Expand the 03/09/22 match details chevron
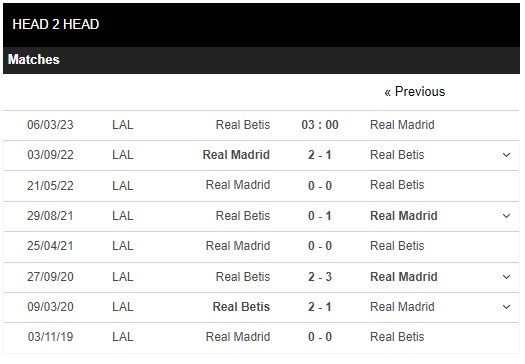Viewport: 525px width, 364px height. pyautogui.click(x=506, y=155)
